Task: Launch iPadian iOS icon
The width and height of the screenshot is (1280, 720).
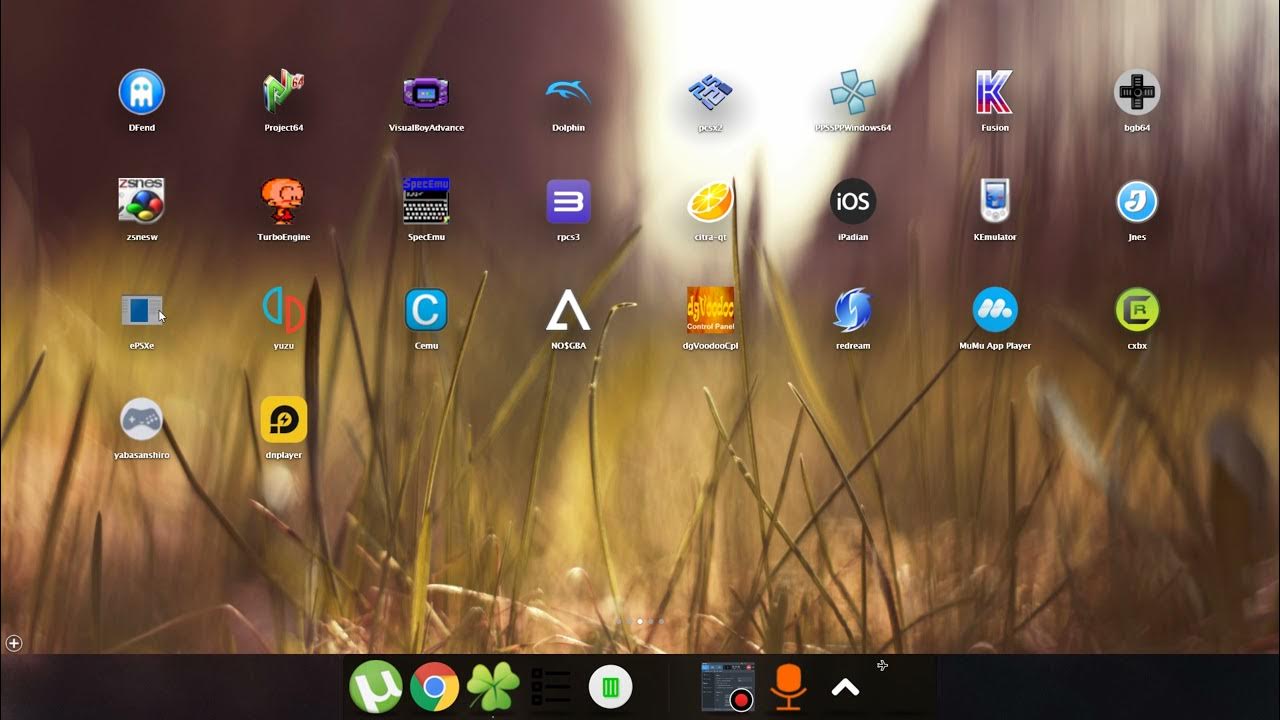Action: coord(853,201)
